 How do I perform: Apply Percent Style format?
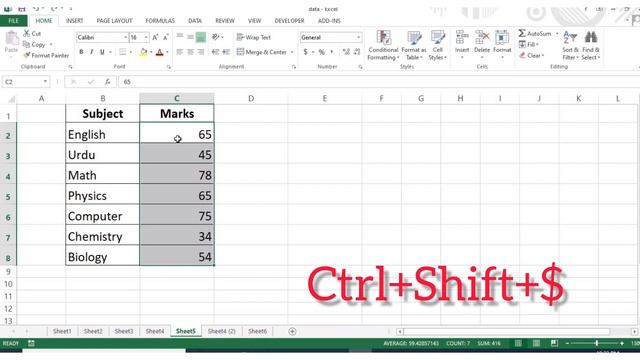pos(322,52)
